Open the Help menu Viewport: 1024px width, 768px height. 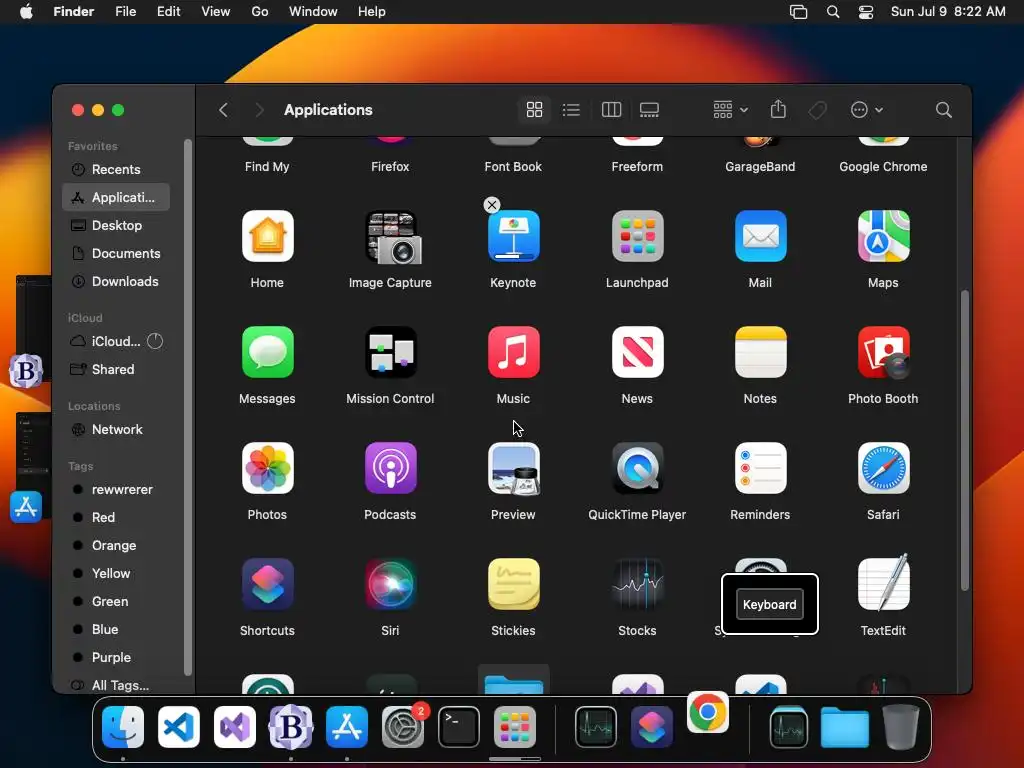pyautogui.click(x=372, y=12)
